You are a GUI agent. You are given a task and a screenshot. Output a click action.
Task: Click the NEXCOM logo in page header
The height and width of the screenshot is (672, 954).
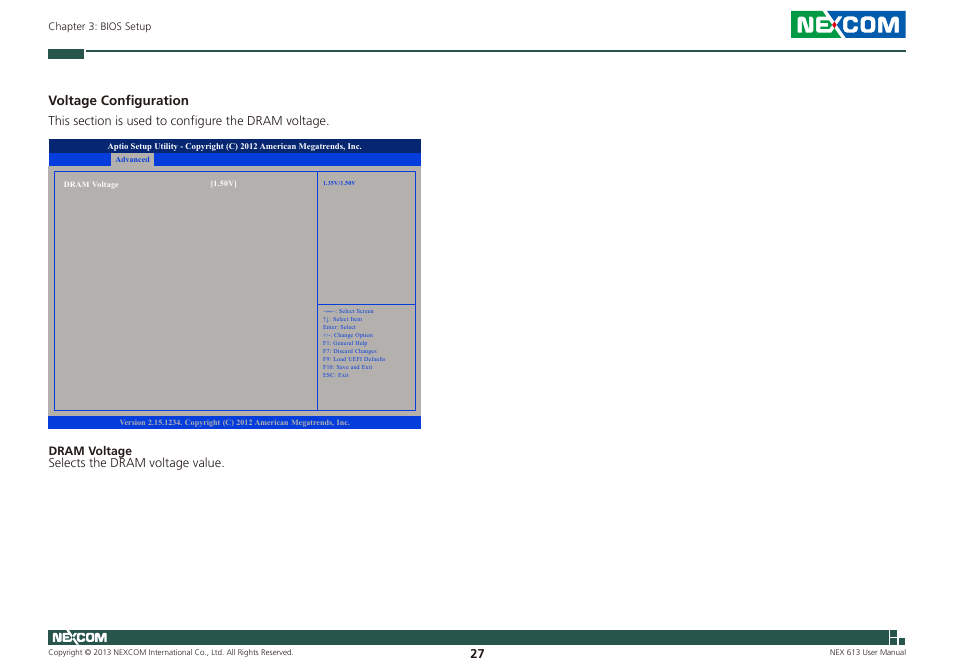click(848, 24)
